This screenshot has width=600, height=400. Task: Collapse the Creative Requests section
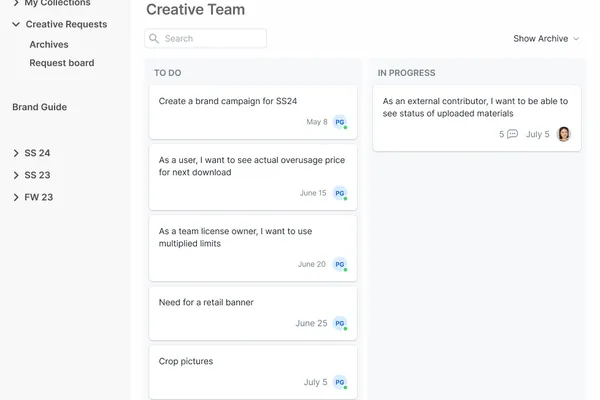pos(16,24)
